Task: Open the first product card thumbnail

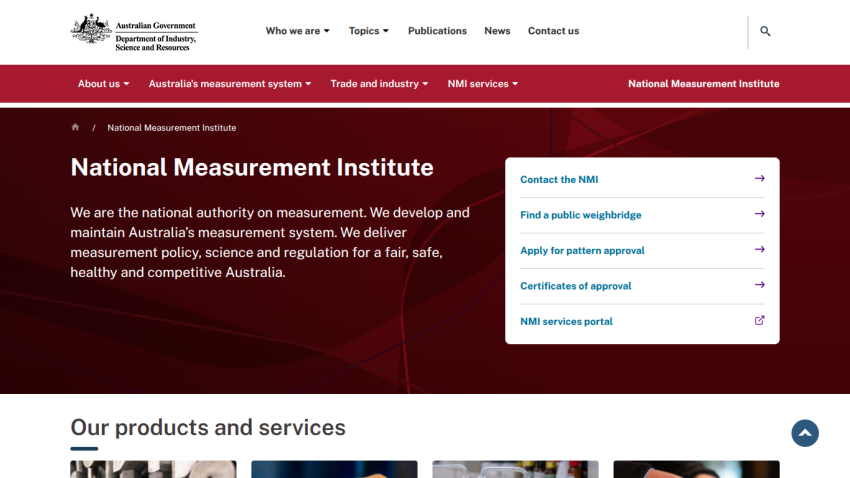Action: pyautogui.click(x=153, y=469)
